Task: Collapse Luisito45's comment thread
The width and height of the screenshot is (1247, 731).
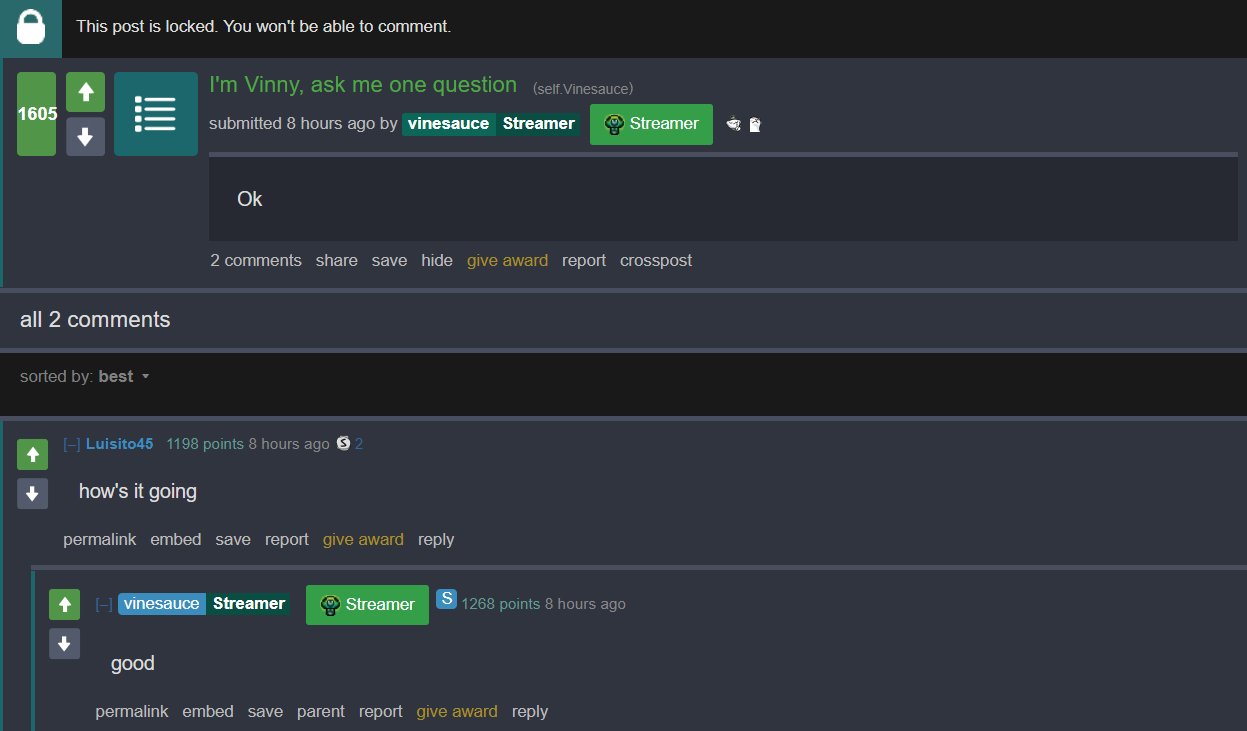Action: coord(72,444)
